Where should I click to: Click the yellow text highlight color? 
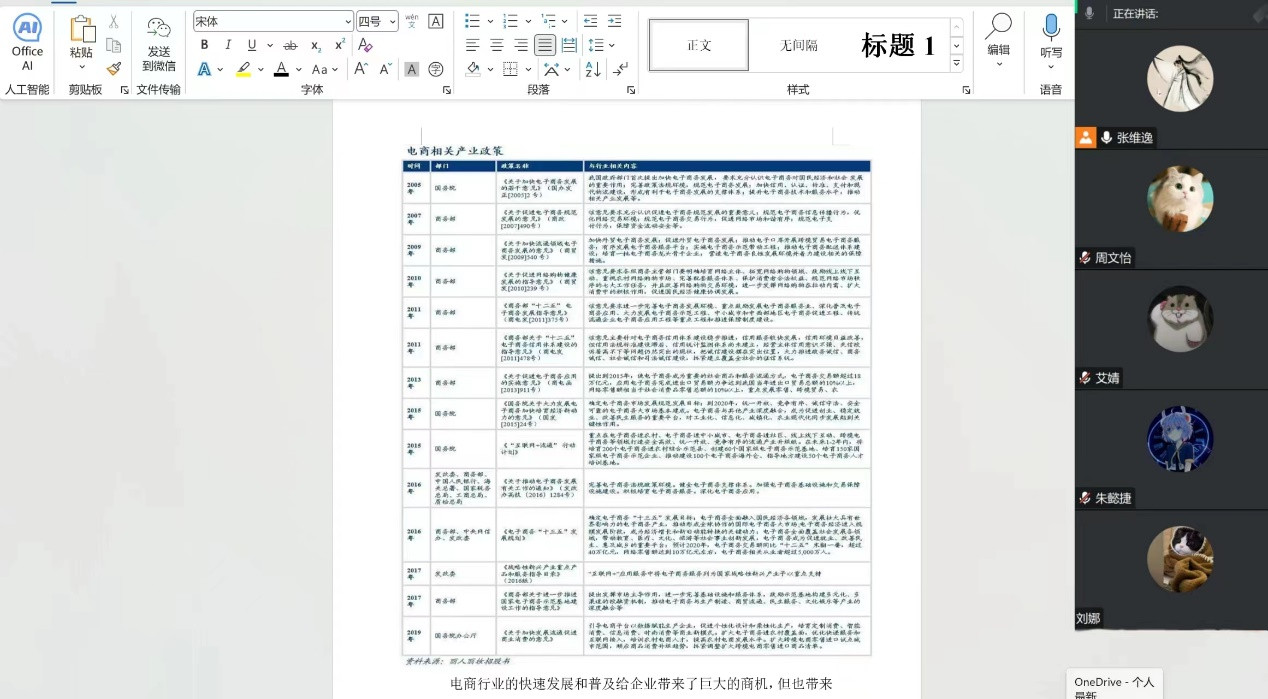(x=243, y=69)
